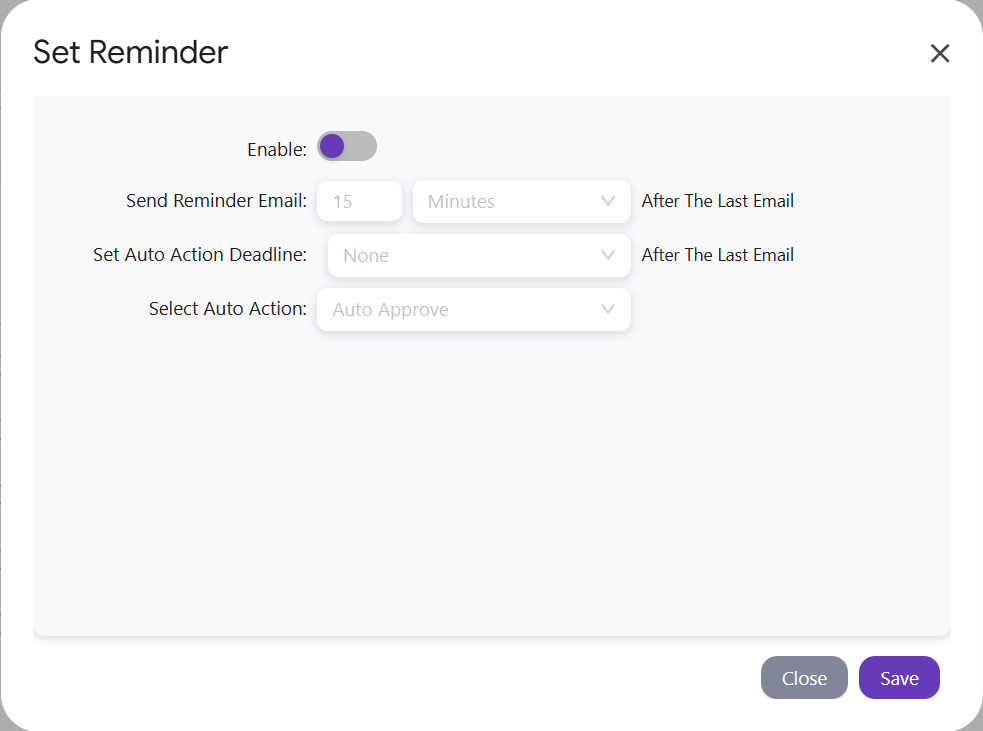This screenshot has height=731, width=983.
Task: Open the Minutes time unit dropdown
Action: (x=522, y=201)
